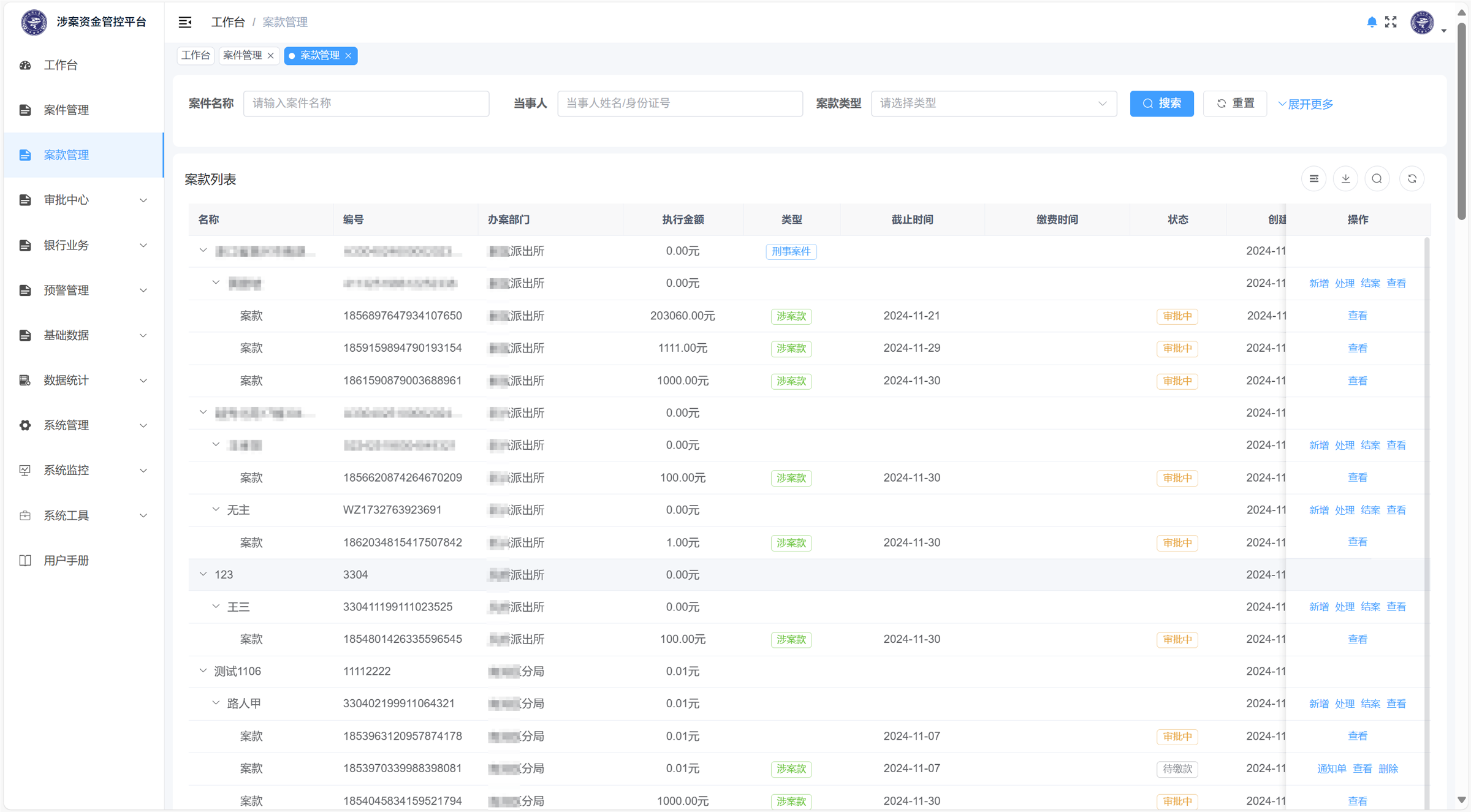This screenshot has width=1471, height=812.
Task: Focus the 案件名称 input field
Action: 366,104
